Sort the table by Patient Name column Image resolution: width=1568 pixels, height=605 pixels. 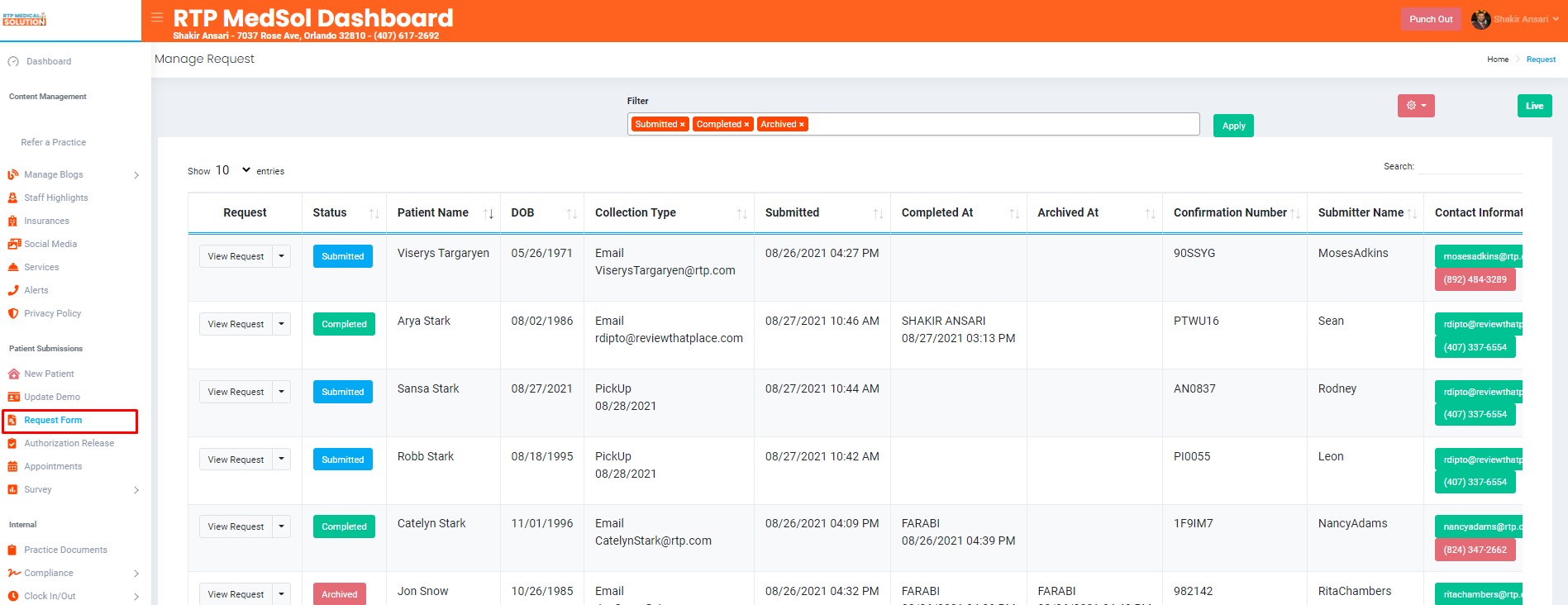pyautogui.click(x=443, y=212)
